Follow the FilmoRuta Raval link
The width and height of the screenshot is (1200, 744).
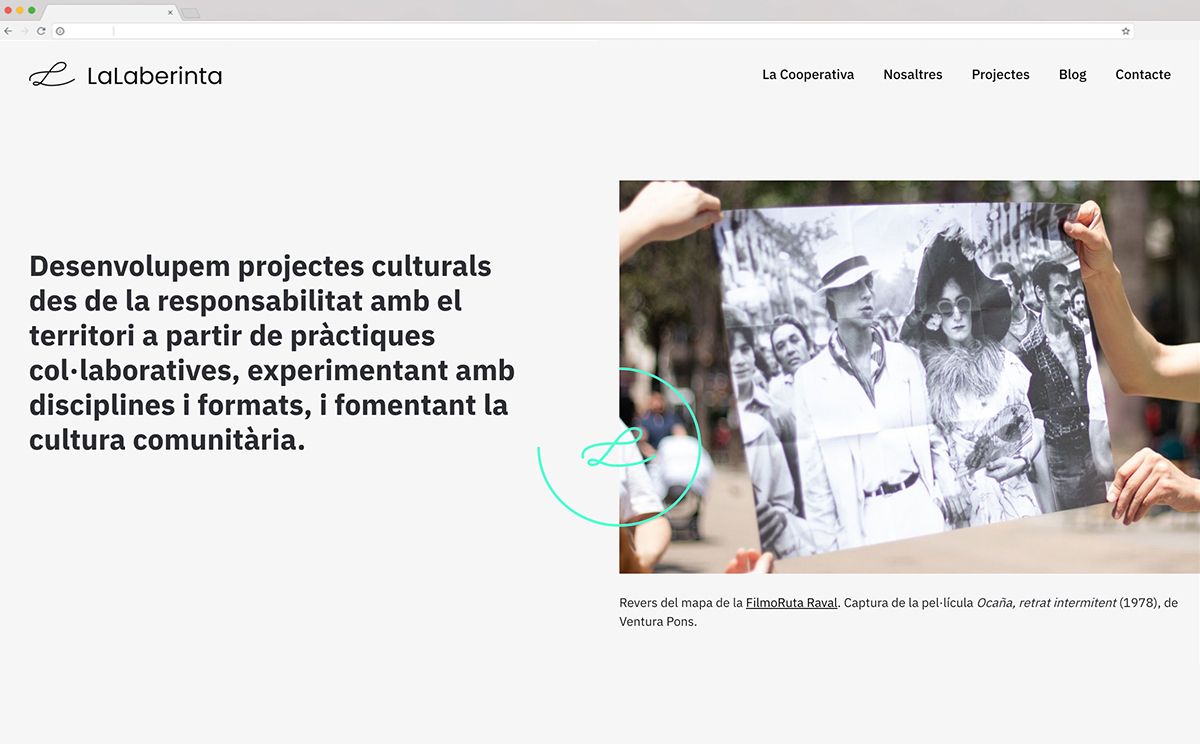pos(791,603)
